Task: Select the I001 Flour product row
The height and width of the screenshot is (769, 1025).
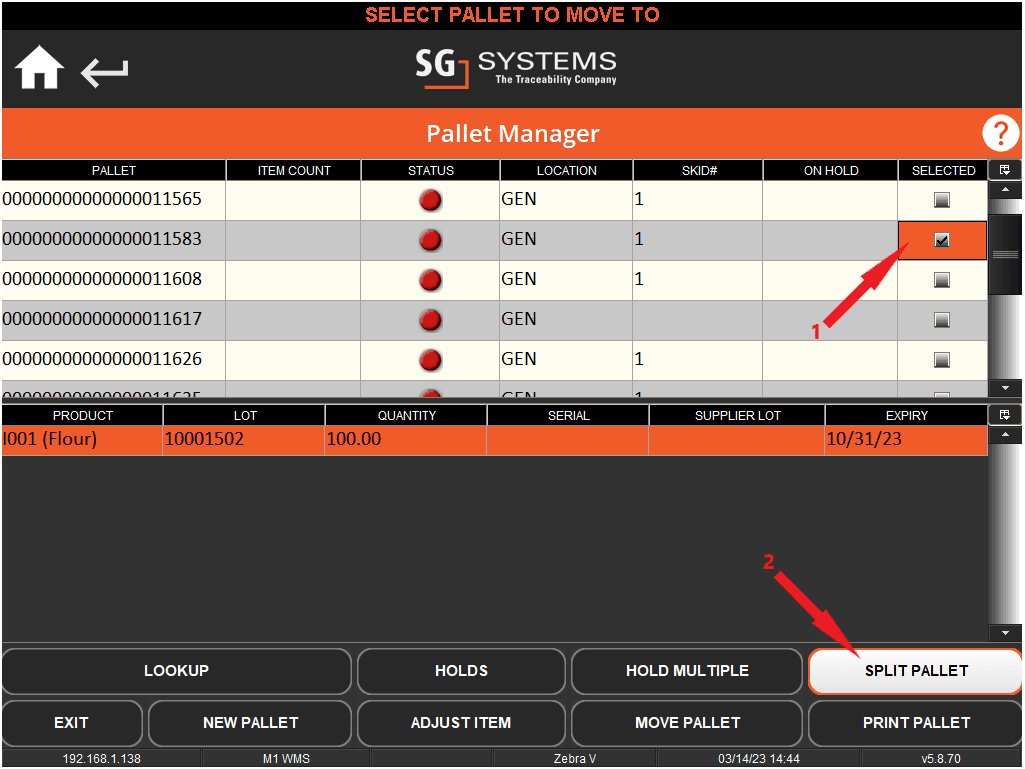Action: click(x=400, y=438)
